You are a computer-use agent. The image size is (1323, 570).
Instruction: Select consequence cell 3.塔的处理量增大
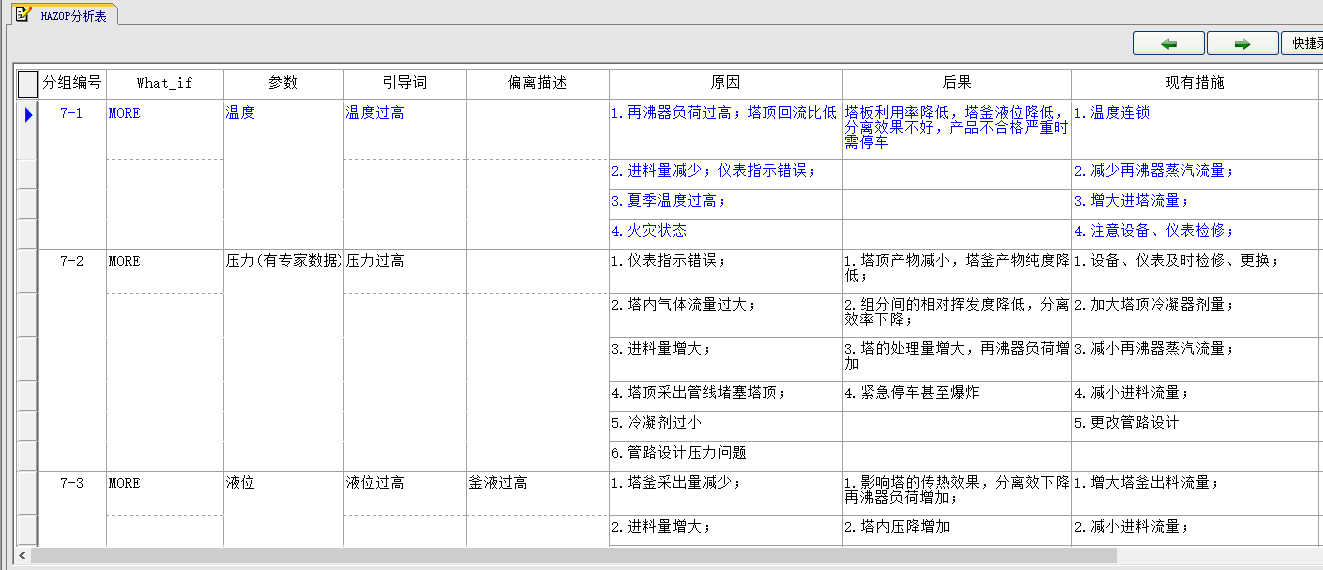[x=957, y=359]
